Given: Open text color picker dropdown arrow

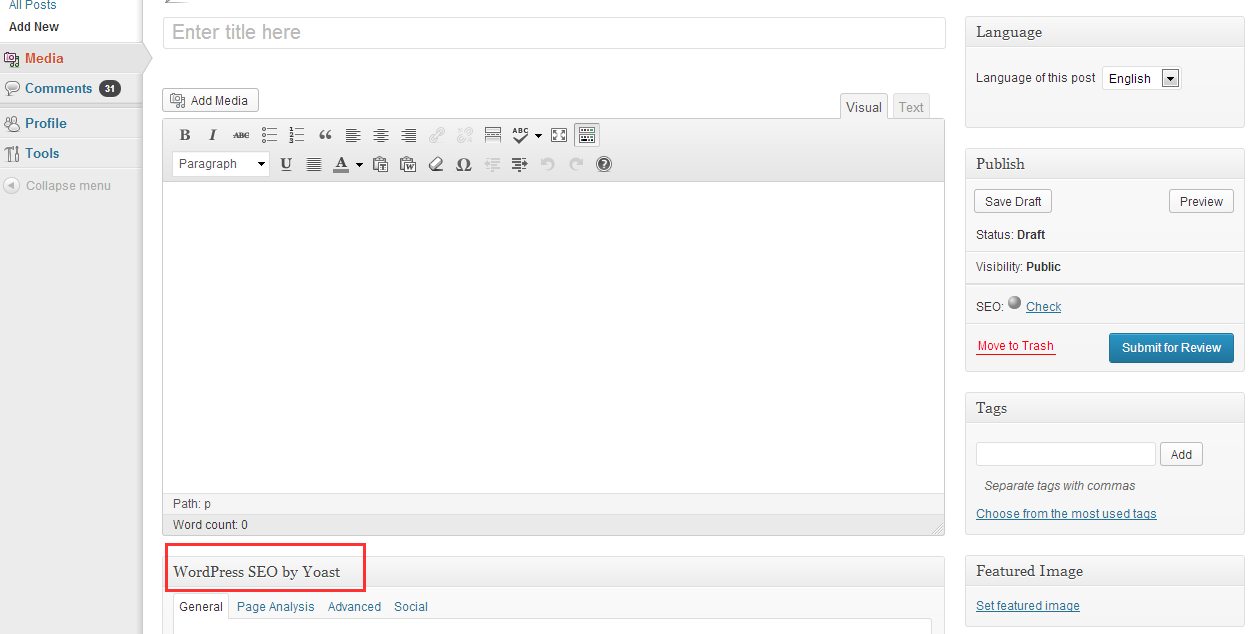Looking at the screenshot, I should pyautogui.click(x=359, y=164).
